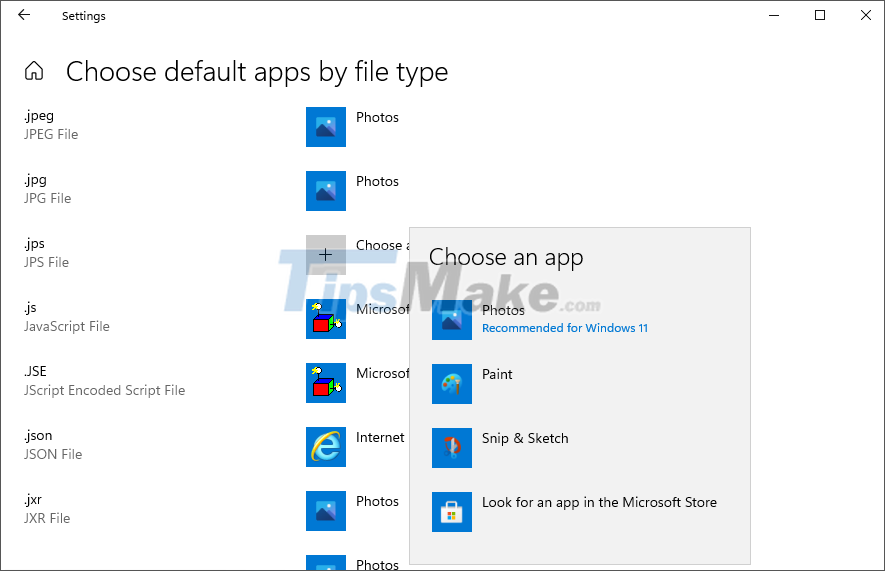Maximize the Settings window
Viewport: 885px width, 571px height.
pyautogui.click(x=820, y=15)
